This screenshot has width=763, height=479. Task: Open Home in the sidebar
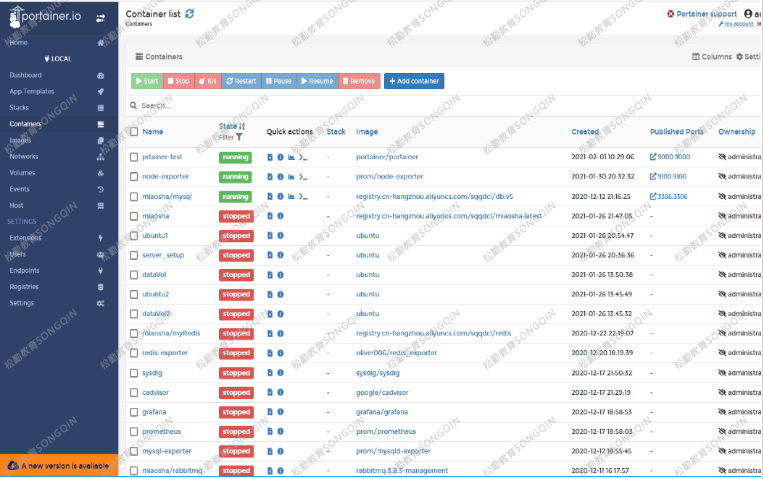tap(59, 43)
